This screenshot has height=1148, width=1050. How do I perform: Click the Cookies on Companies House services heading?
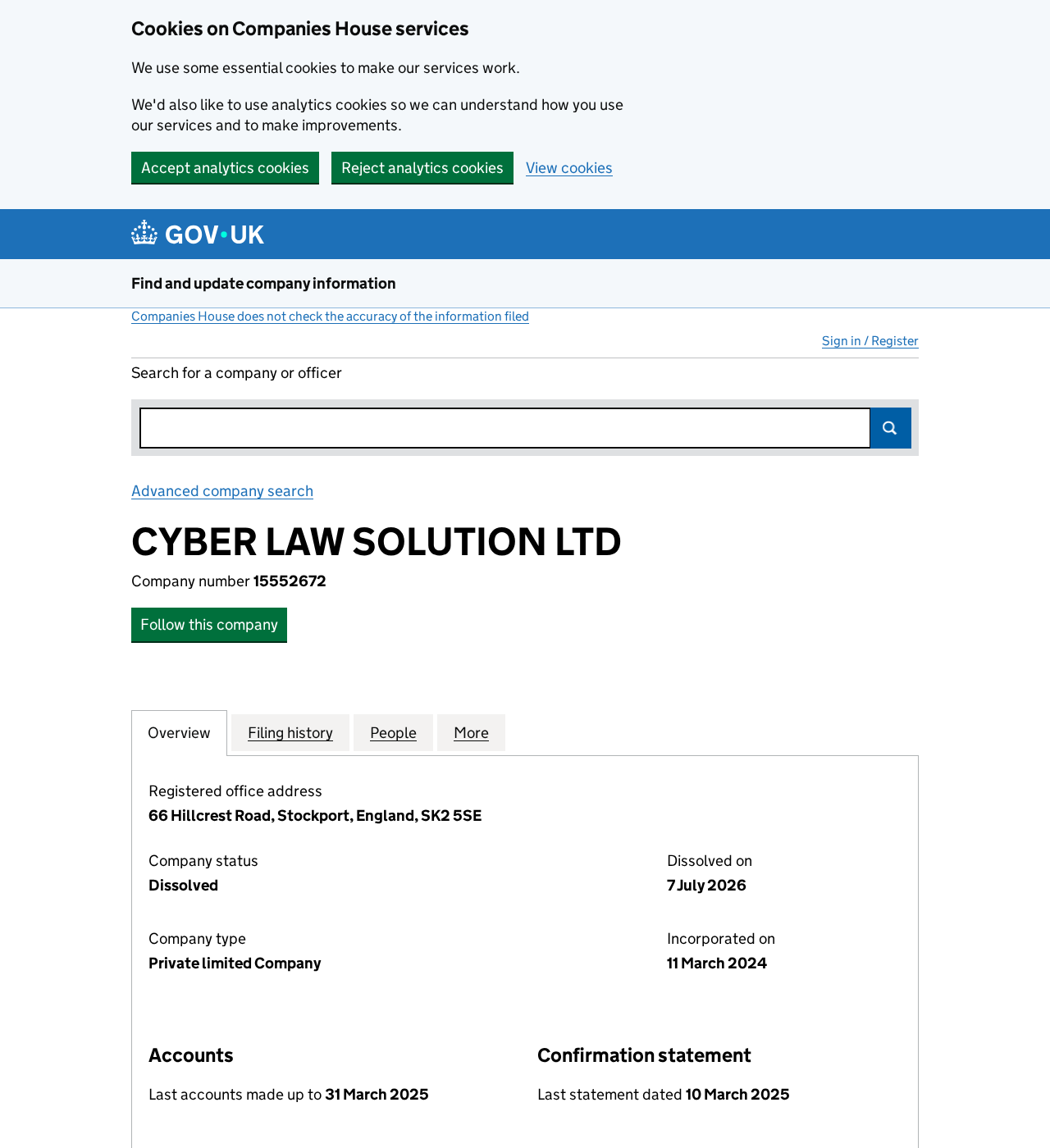click(x=299, y=29)
